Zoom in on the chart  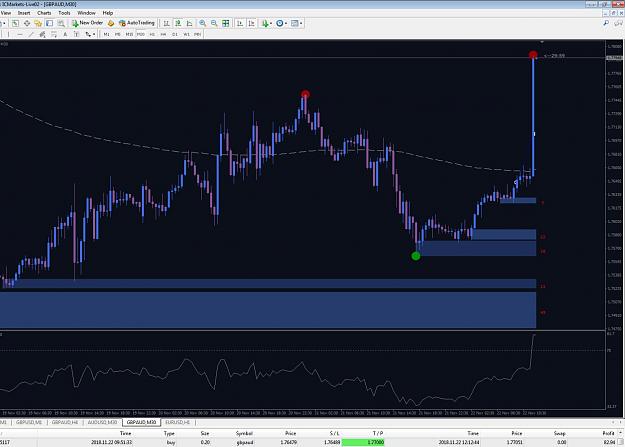[202, 24]
